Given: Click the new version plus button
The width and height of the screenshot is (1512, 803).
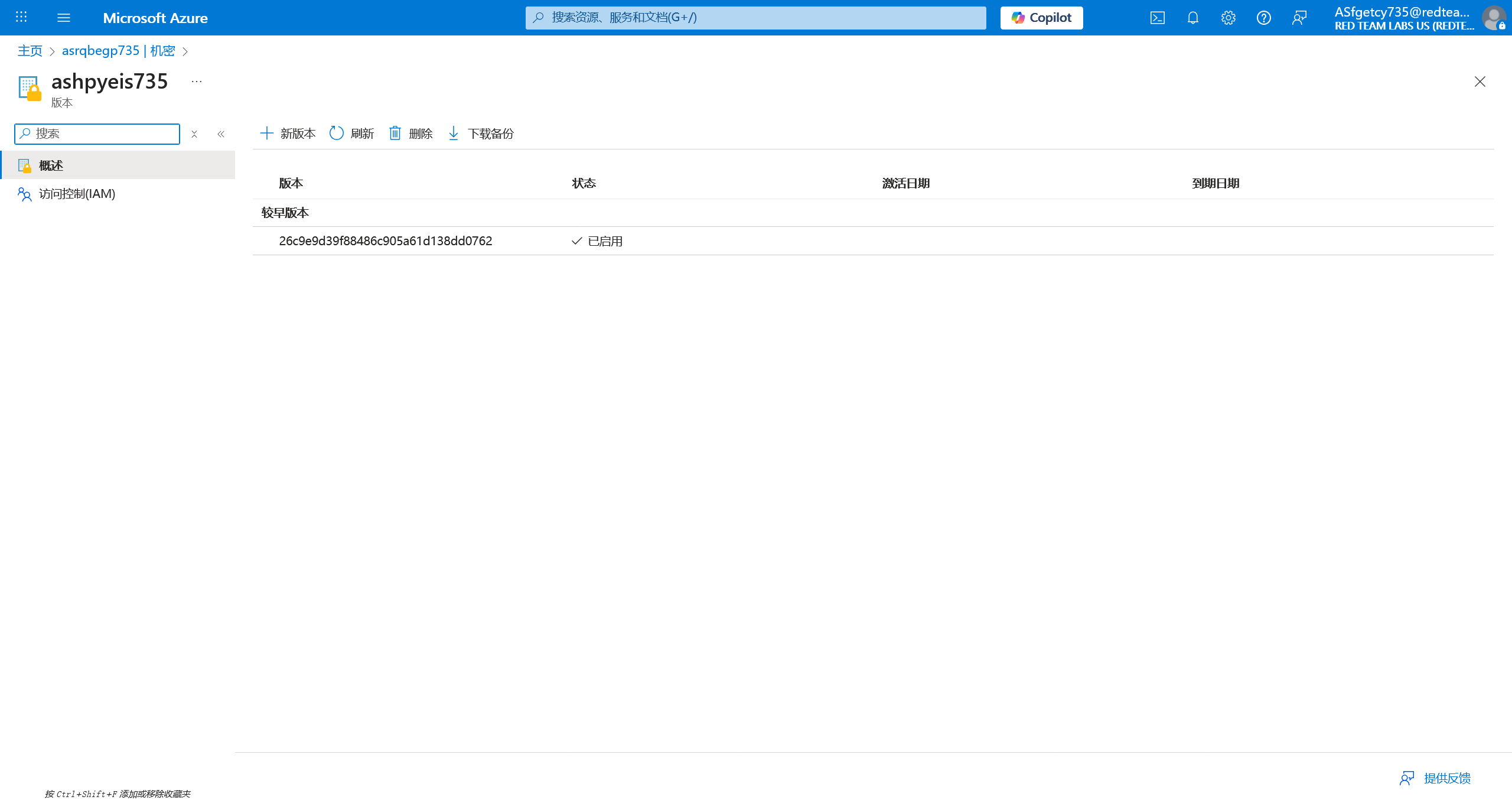Looking at the screenshot, I should 288,134.
